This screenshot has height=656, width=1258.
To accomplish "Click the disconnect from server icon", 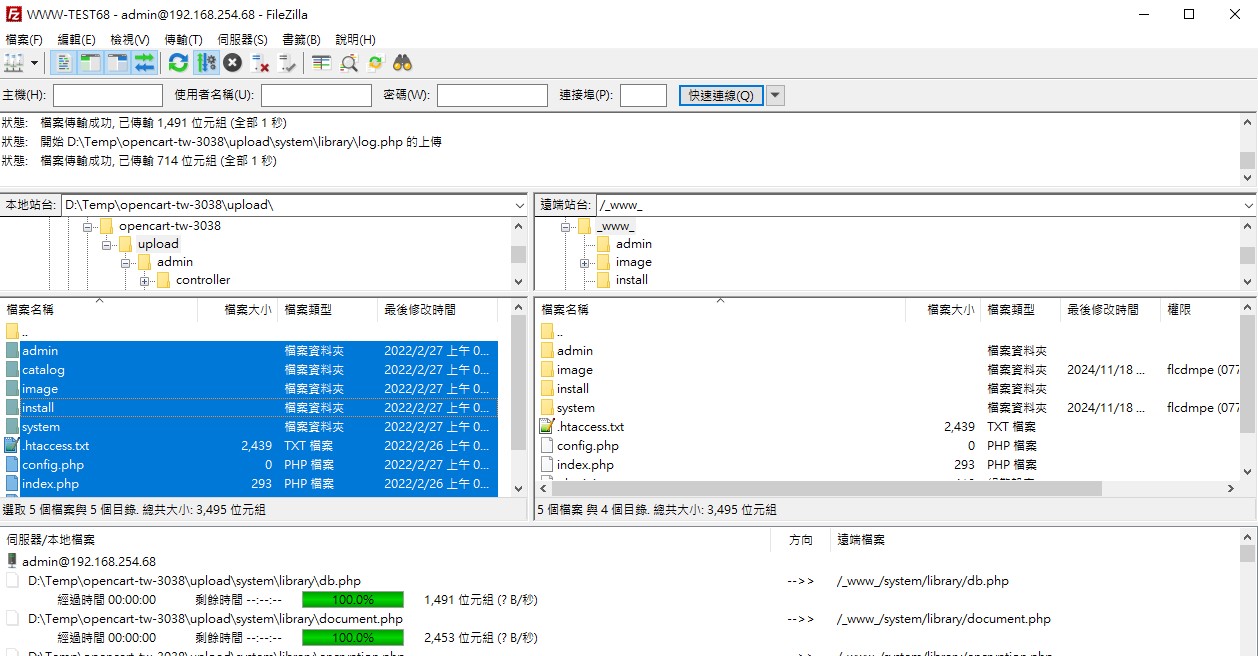I will click(260, 63).
